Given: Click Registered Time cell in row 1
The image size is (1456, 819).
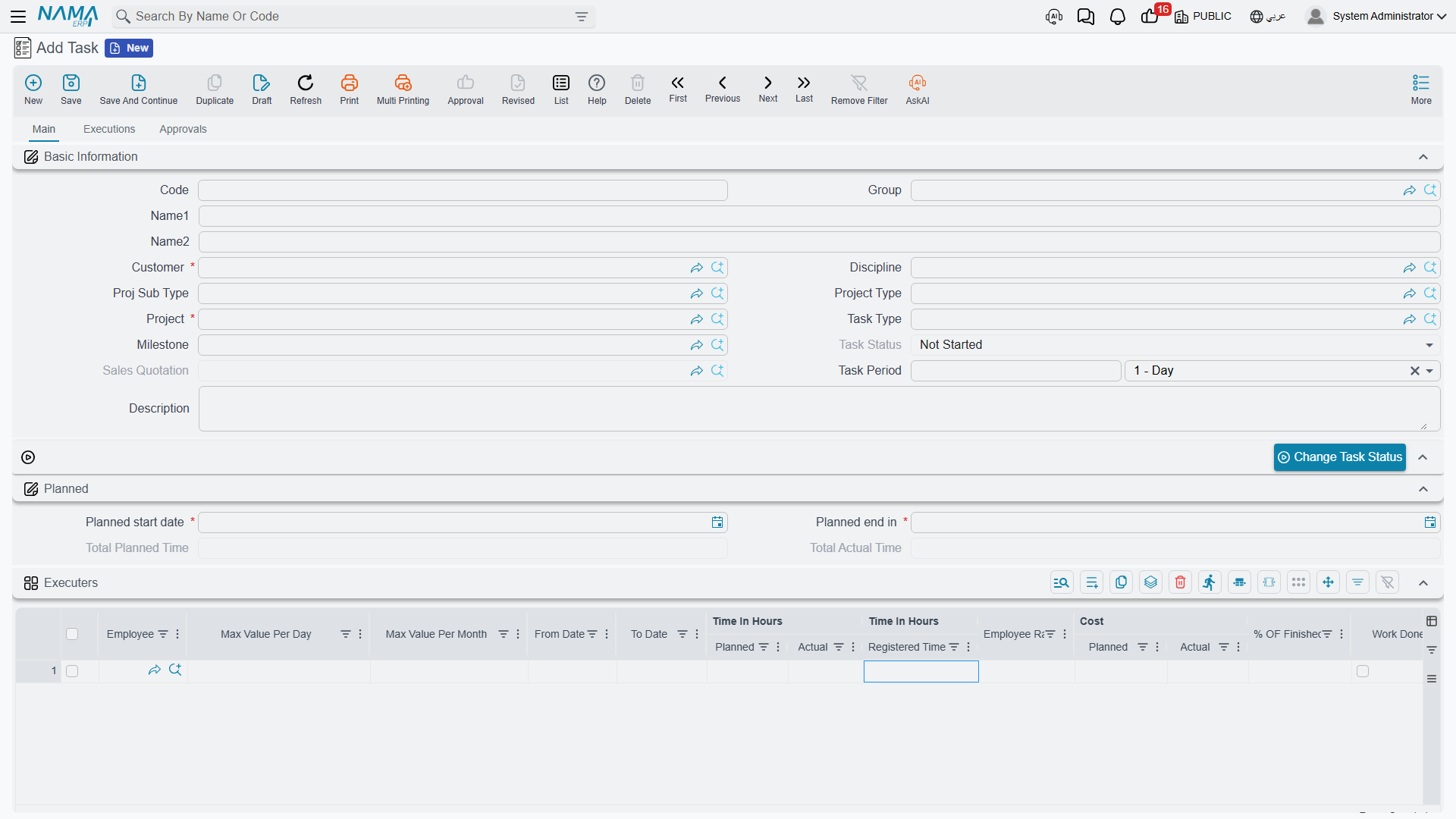Looking at the screenshot, I should coord(921,671).
